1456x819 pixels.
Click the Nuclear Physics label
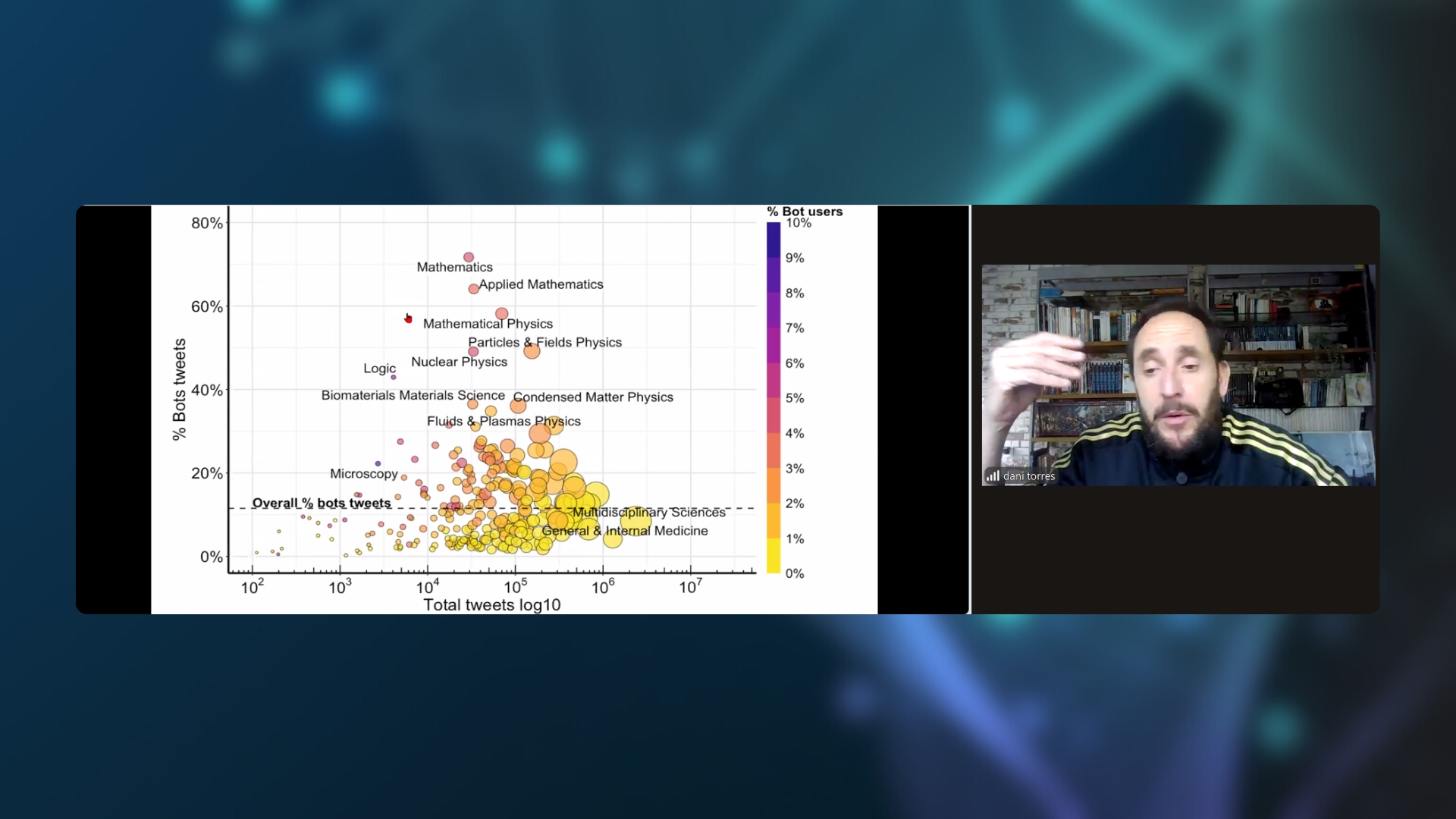[459, 362]
